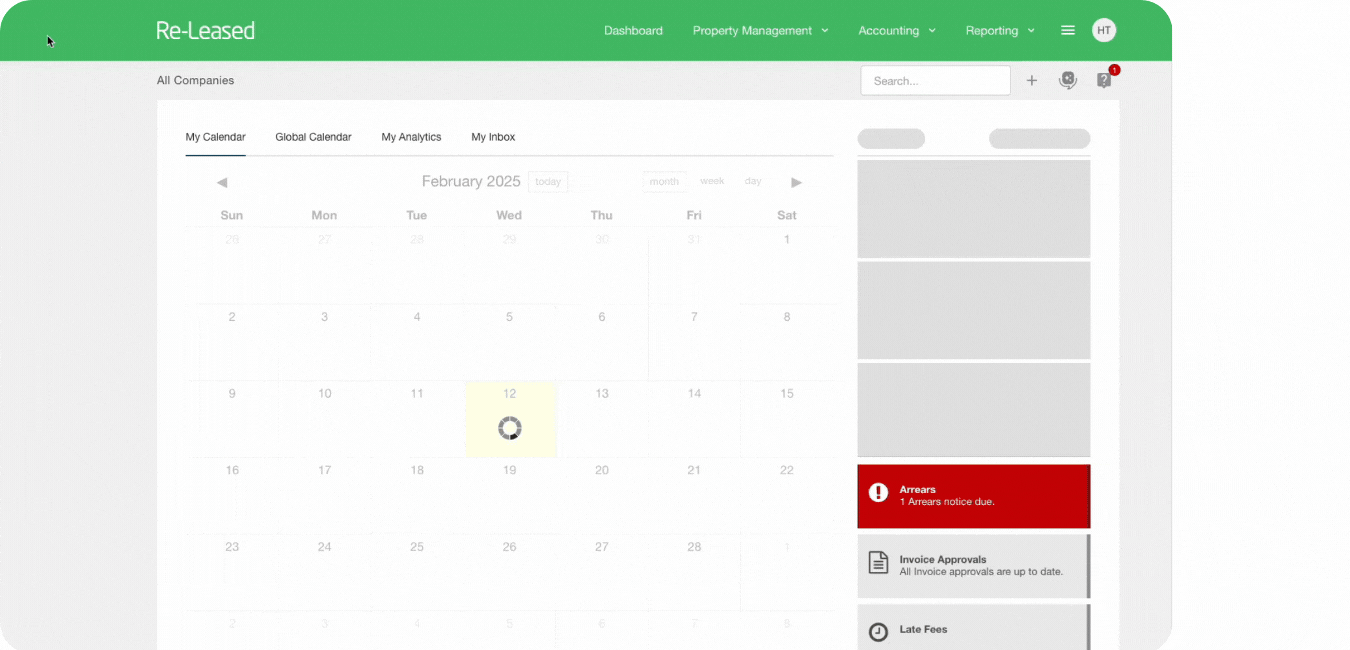1350x650 pixels.
Task: Open the Arrears notice card
Action: (974, 496)
